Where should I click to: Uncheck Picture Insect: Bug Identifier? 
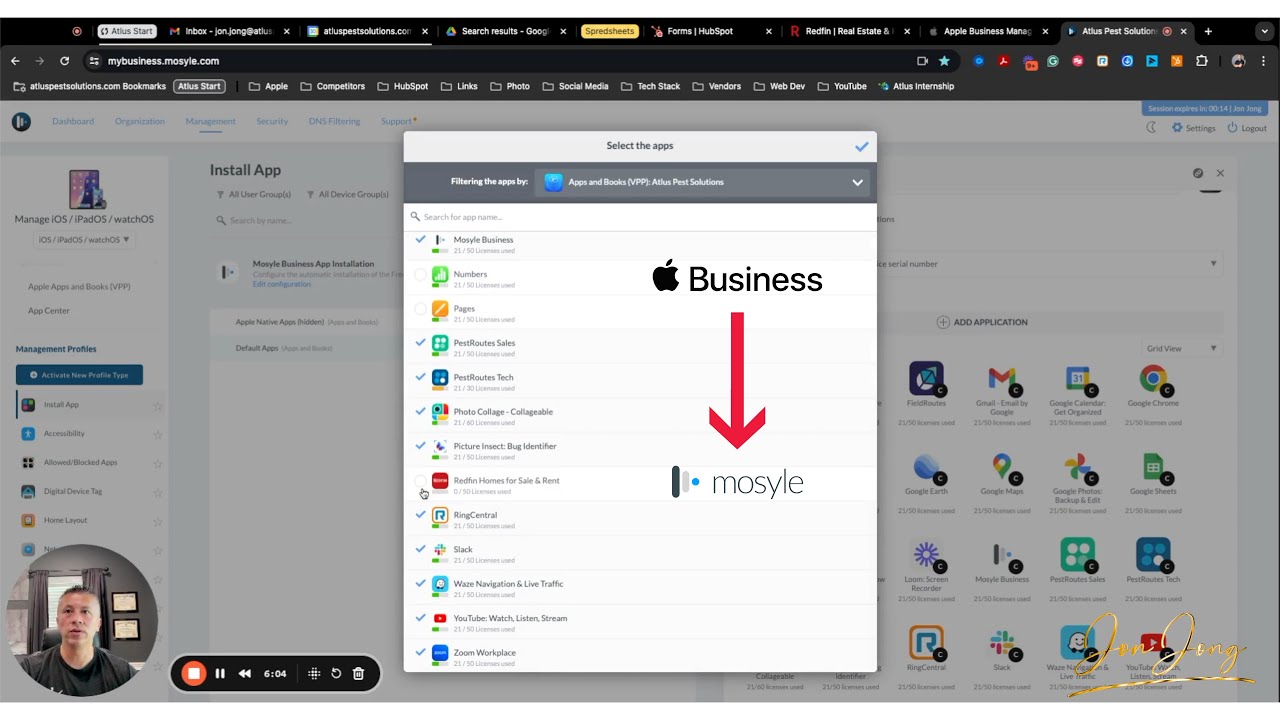[x=420, y=446]
